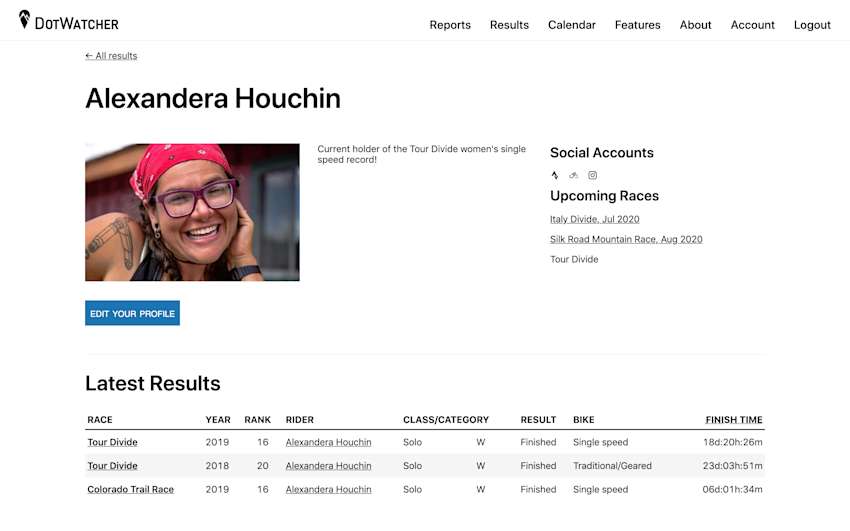Click Alexandera Houchin rider link in 2018 row
Viewport: 850px width, 531px height.
[x=329, y=465]
